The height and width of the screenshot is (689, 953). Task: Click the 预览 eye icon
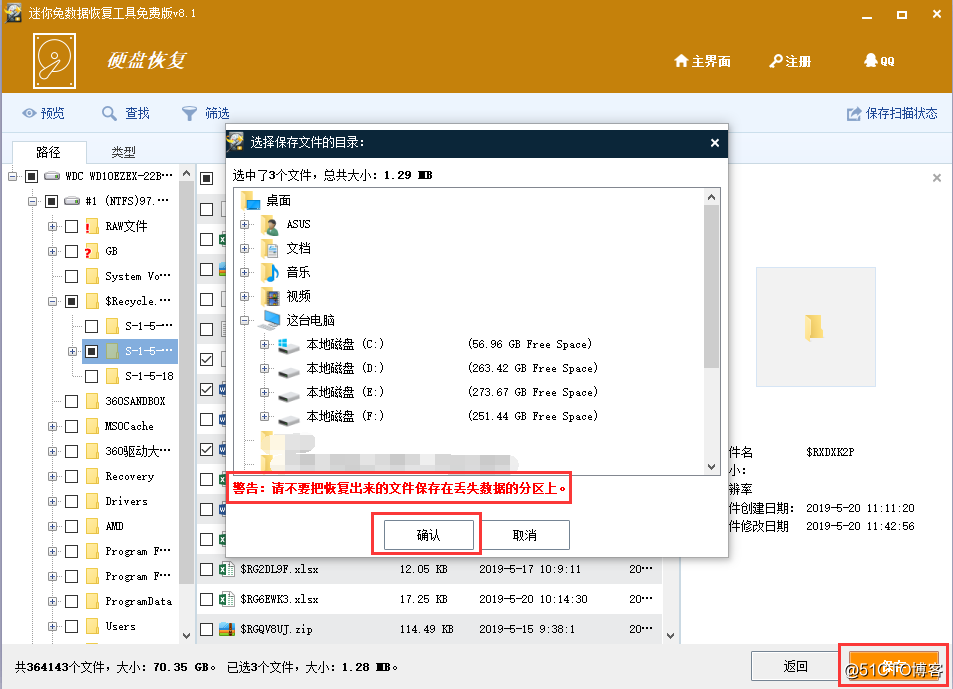pyautogui.click(x=29, y=113)
